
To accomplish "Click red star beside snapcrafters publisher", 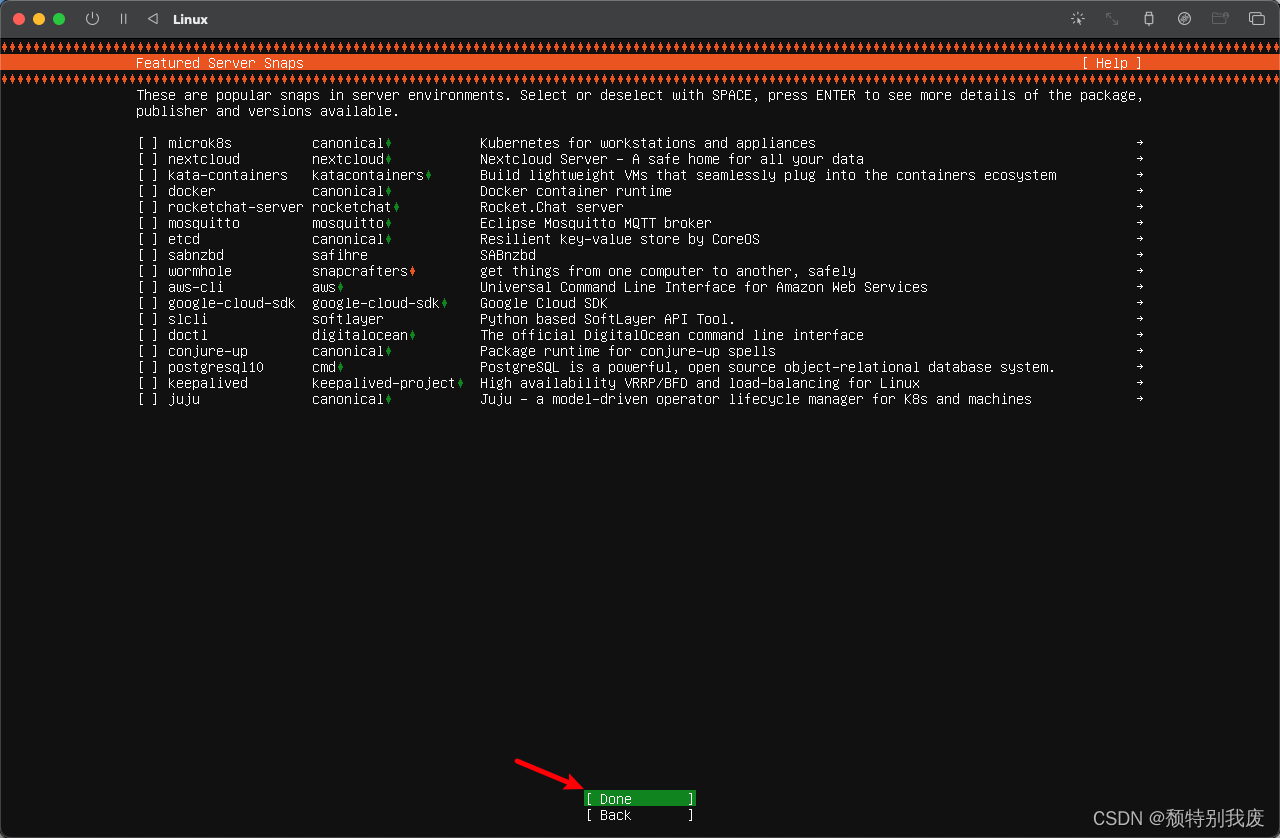I will pos(412,271).
